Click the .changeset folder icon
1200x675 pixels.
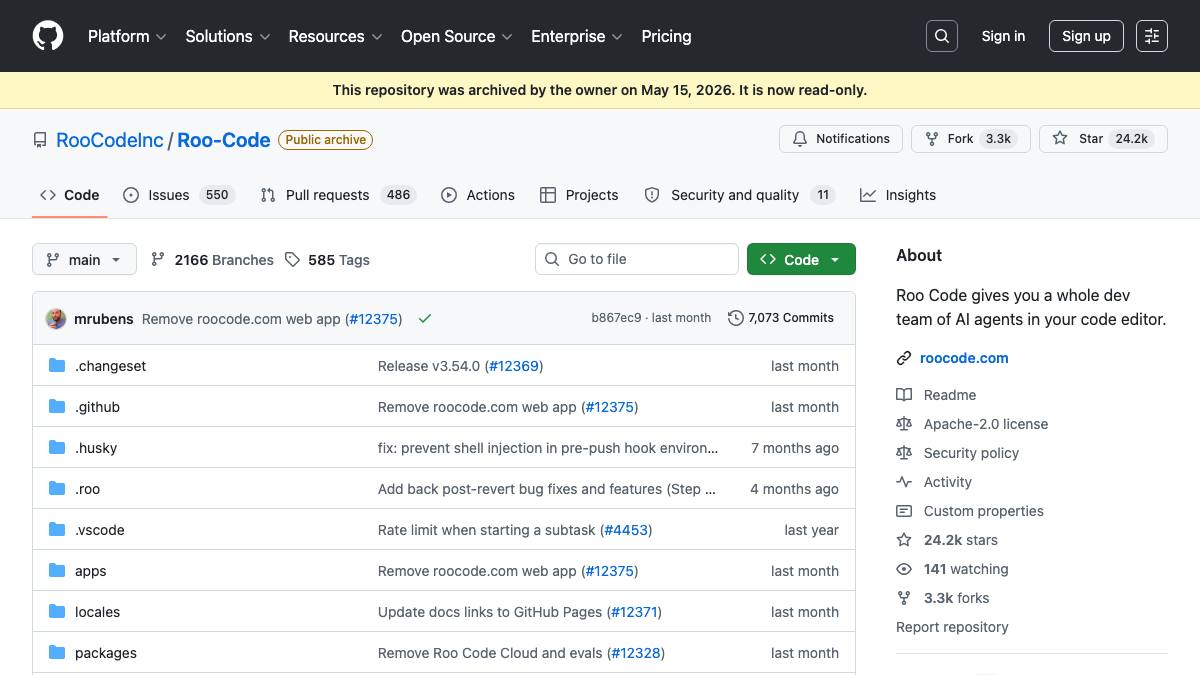tap(57, 366)
